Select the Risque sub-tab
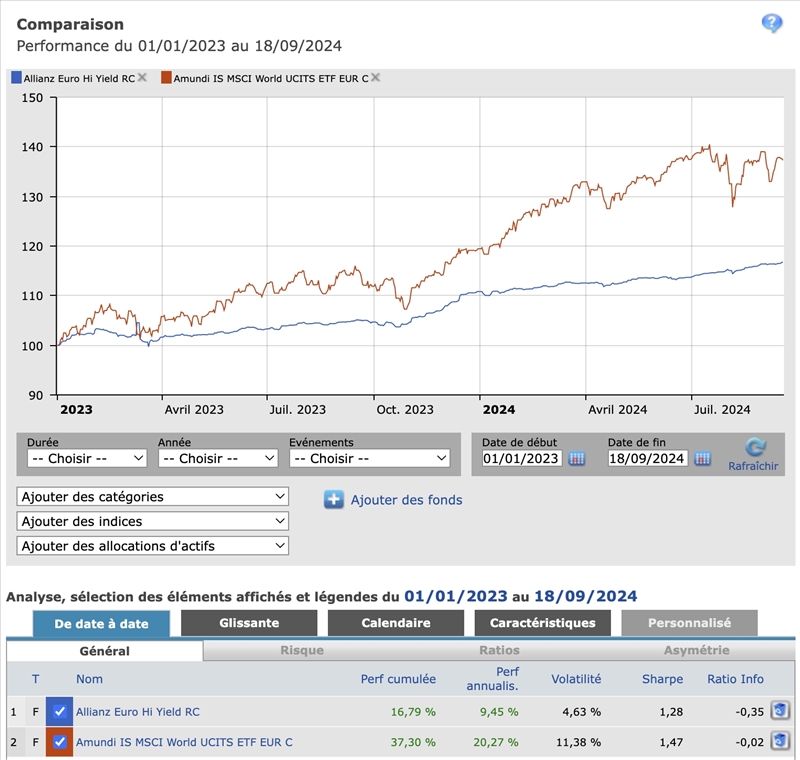 [301, 650]
